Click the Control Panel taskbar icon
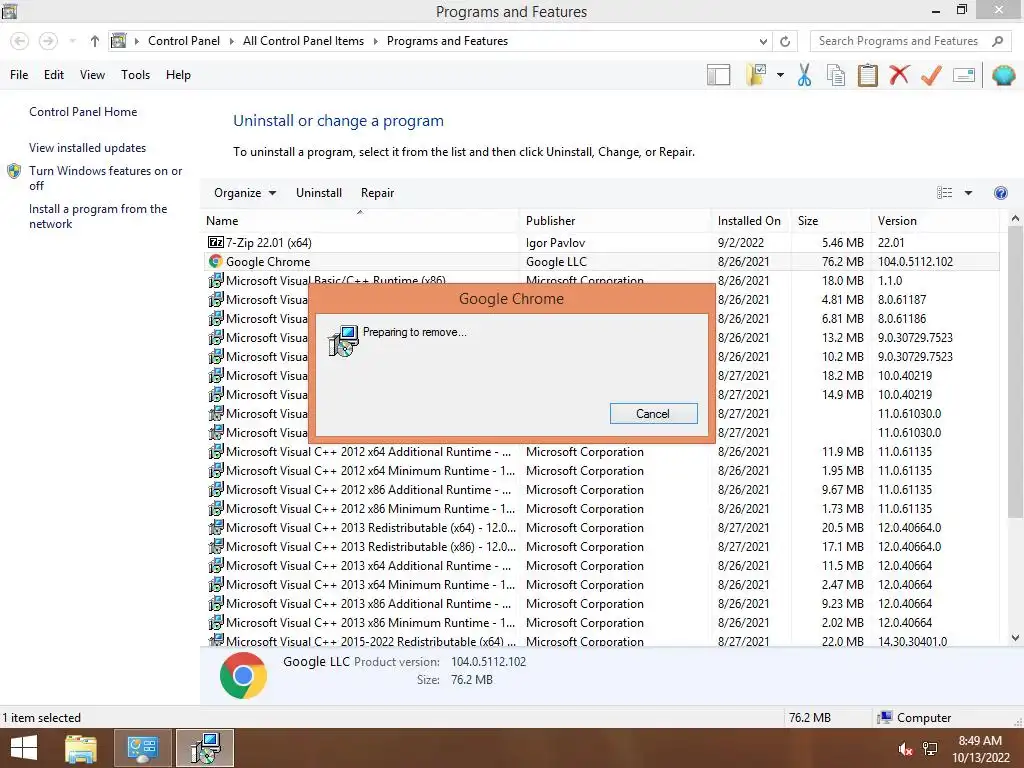Screen dimensions: 1024x768 coord(143,748)
